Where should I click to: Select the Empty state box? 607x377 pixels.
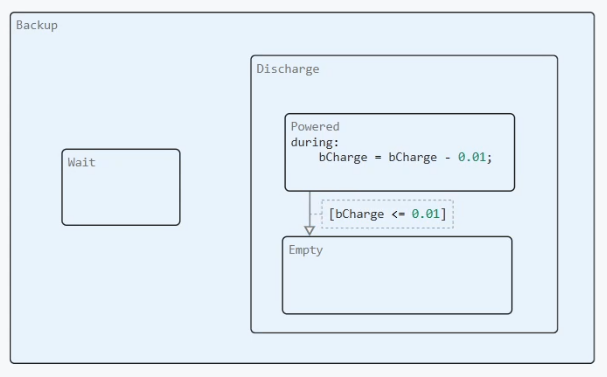pos(397,275)
